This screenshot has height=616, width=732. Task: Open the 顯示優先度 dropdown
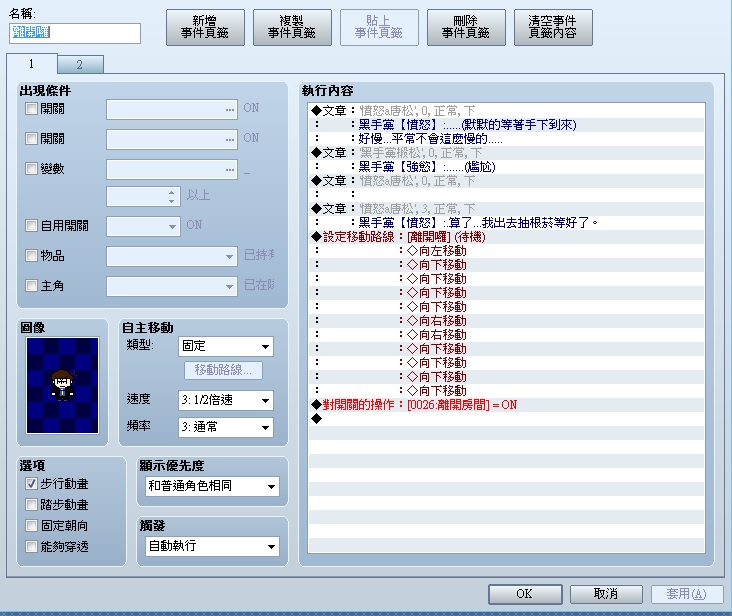pyautogui.click(x=212, y=486)
